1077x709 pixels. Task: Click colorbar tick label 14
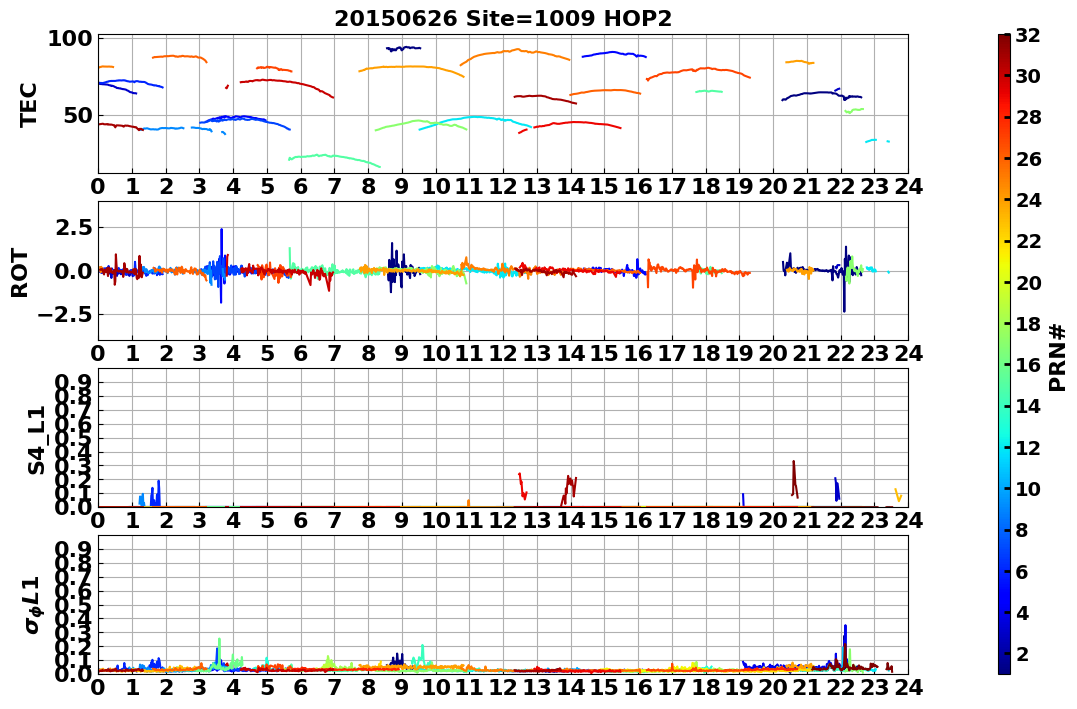[1029, 406]
